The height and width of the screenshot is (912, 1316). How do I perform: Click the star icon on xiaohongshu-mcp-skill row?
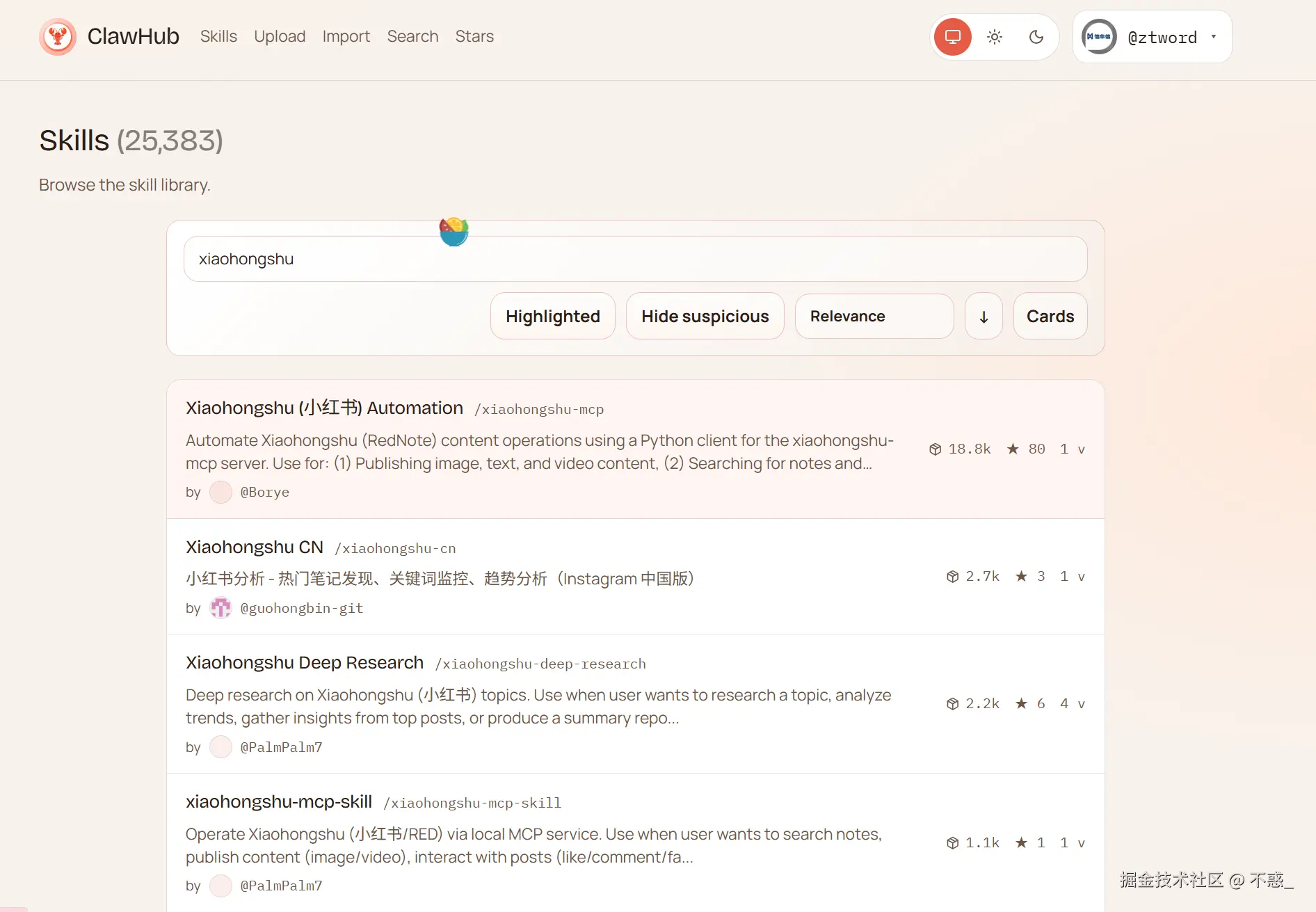pos(1021,842)
